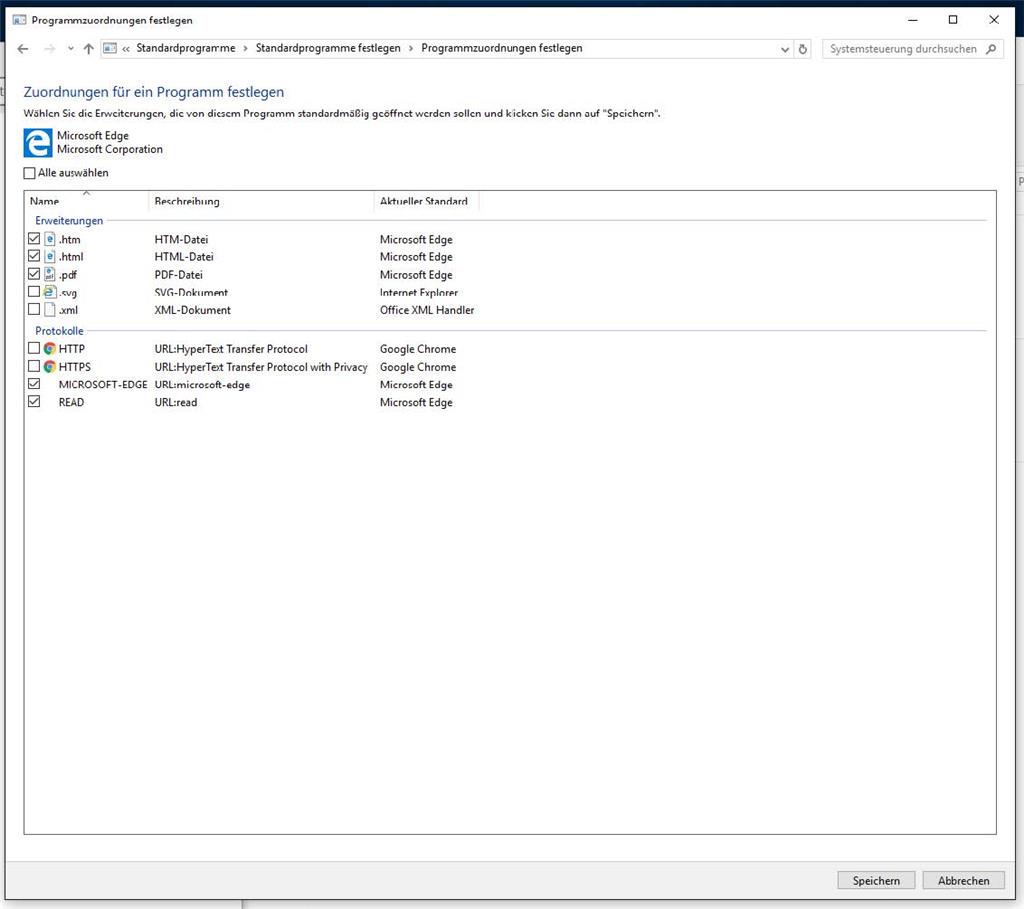The image size is (1024, 909).
Task: Expand the double-chevron at breadcrumb start
Action: click(x=126, y=49)
